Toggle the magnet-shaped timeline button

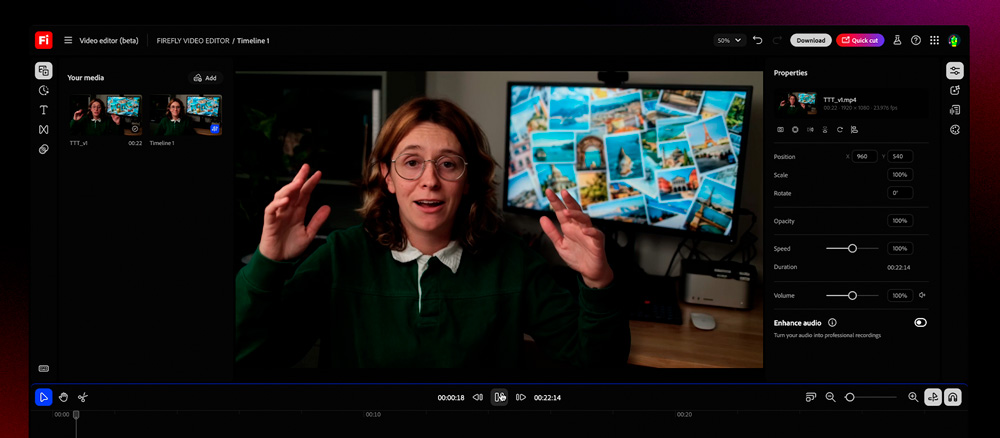pos(953,397)
